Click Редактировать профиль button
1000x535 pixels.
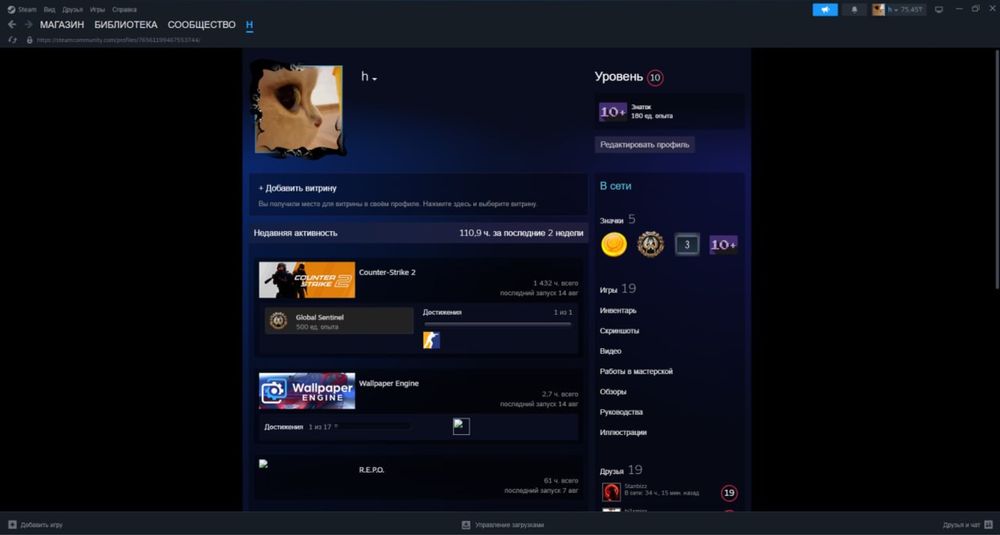[645, 145]
